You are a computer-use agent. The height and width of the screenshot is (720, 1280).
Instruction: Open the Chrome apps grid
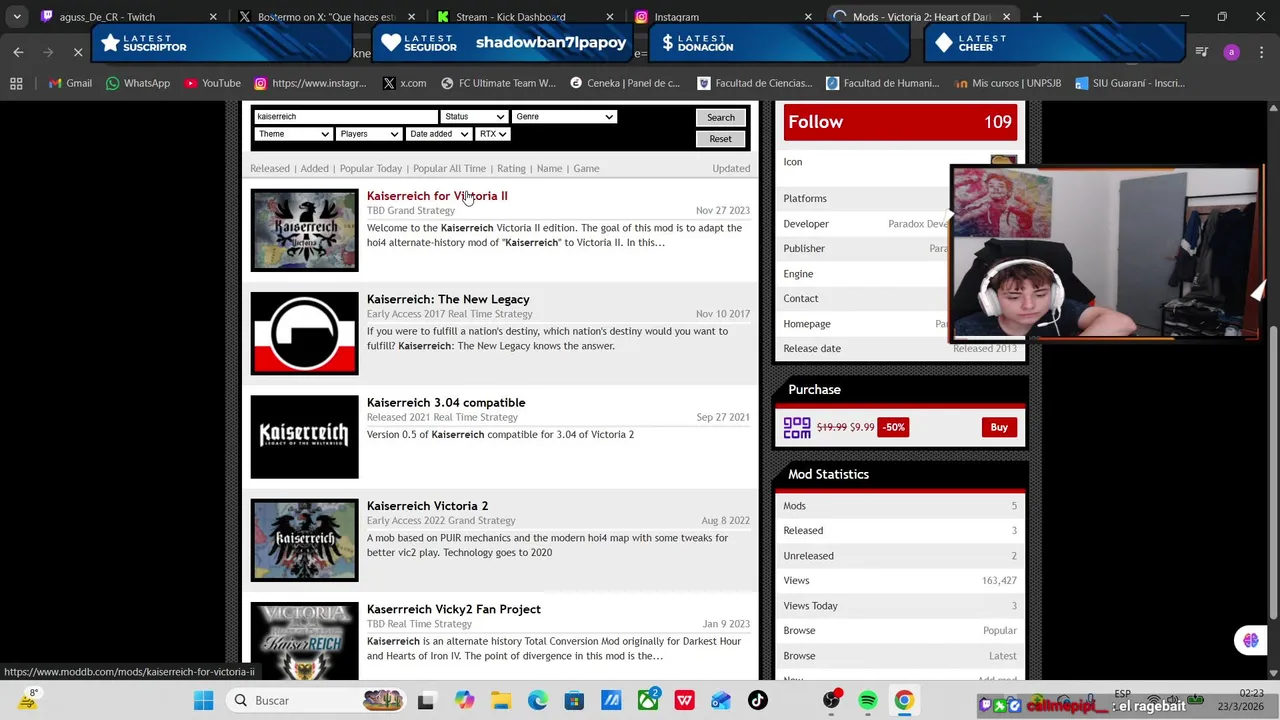click(16, 83)
